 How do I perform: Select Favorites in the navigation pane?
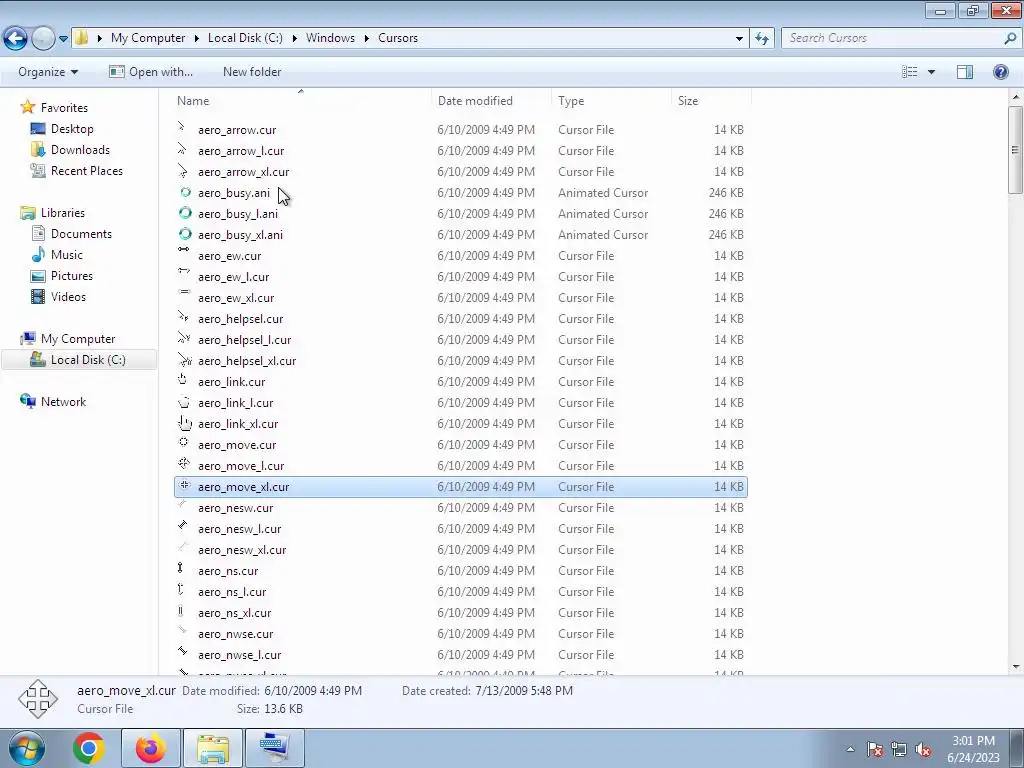[x=64, y=108]
